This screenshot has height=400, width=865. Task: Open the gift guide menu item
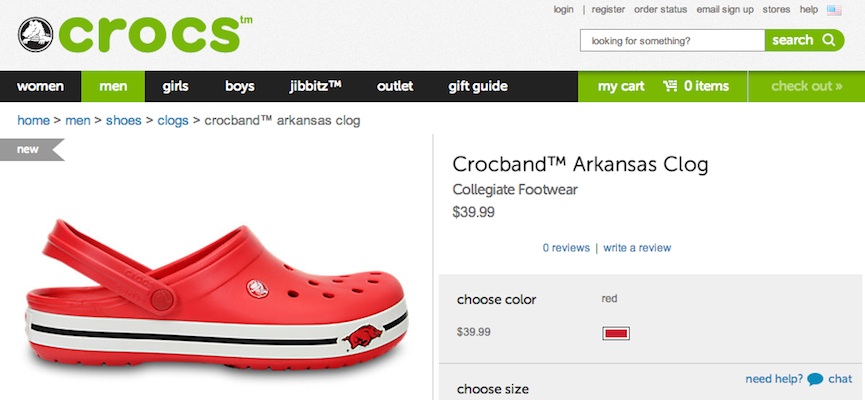pos(478,86)
